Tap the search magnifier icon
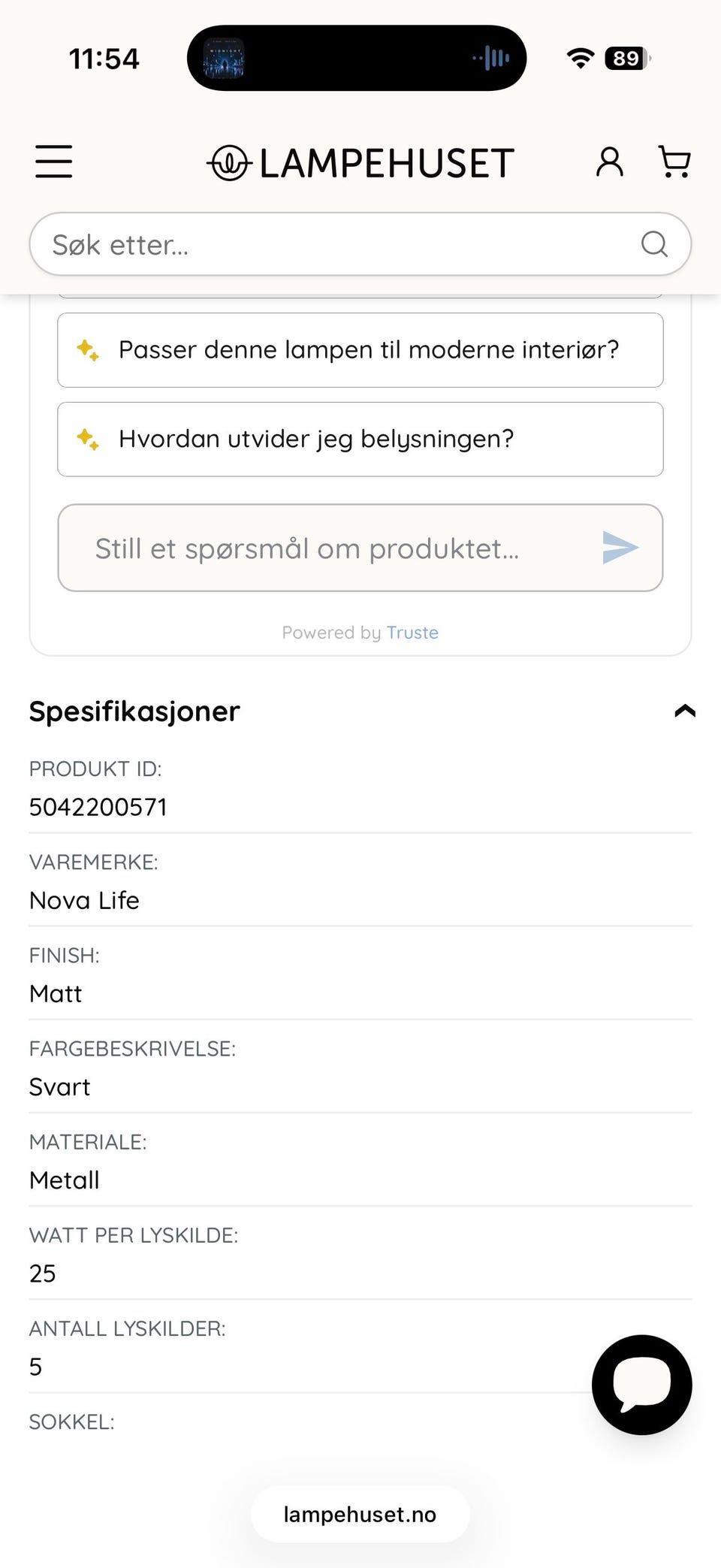 point(654,243)
